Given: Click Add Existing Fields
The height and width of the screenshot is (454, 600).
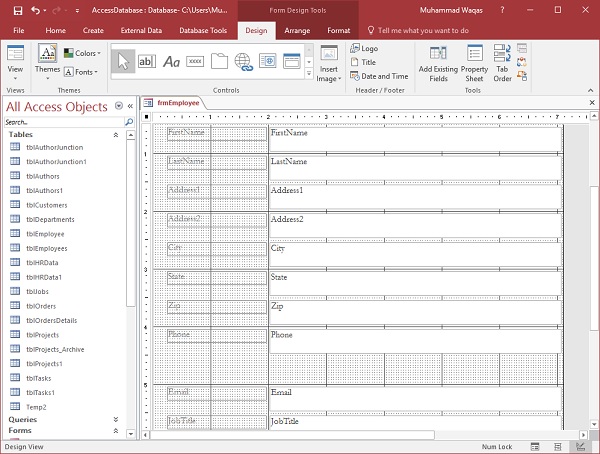Looking at the screenshot, I should pyautogui.click(x=439, y=64).
